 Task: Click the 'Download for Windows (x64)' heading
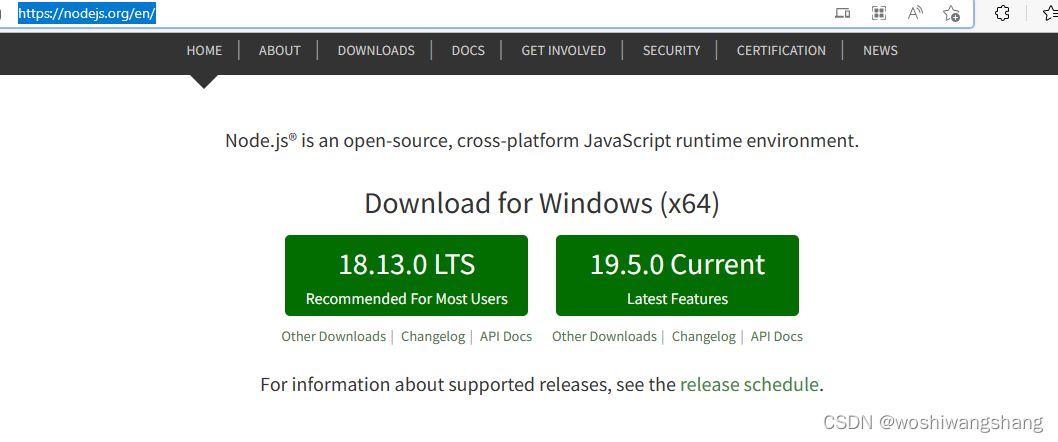(542, 204)
